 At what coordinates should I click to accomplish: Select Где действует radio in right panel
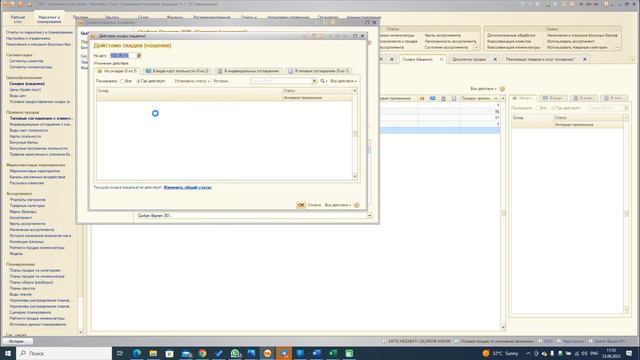pos(553,108)
